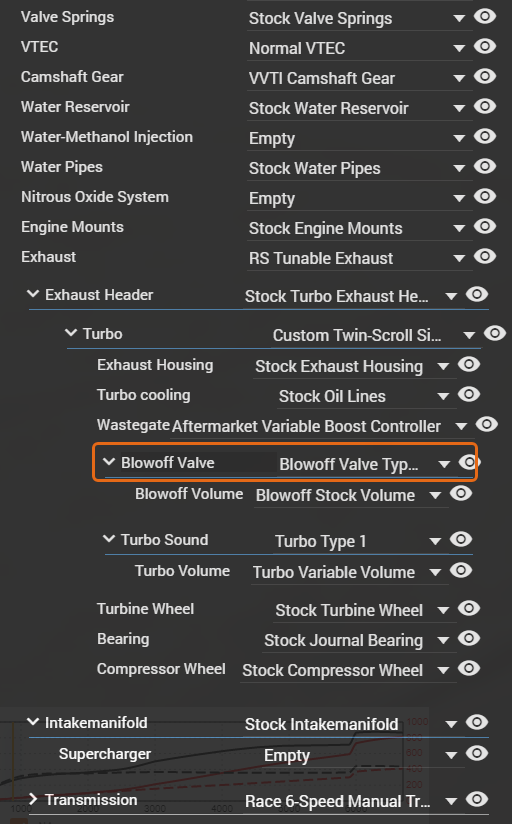Screen dimensions: 512x824
Task: Open the Water-Methanol Injection dropdown arrow
Action: (x=459, y=139)
